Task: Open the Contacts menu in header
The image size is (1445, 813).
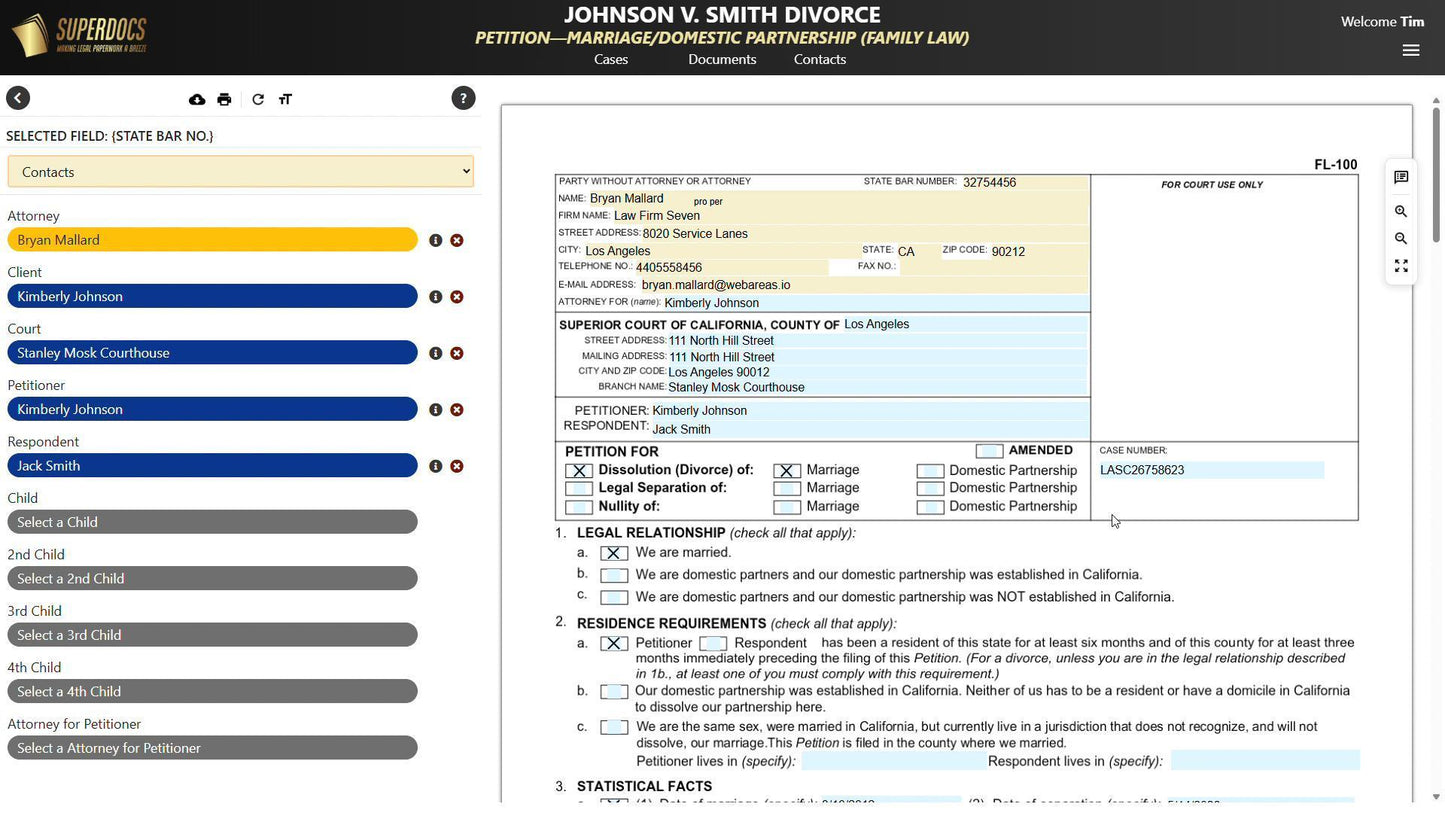Action: click(x=820, y=59)
